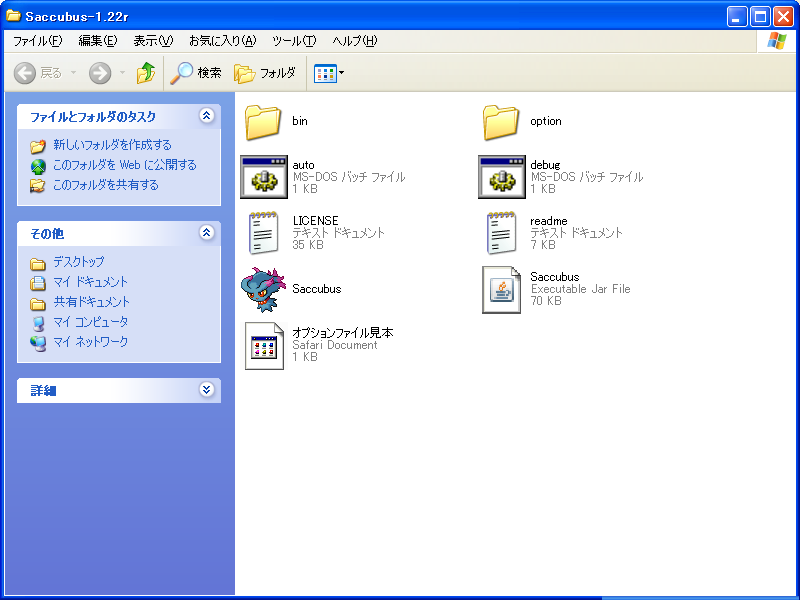Click the Windows flag logo
Image resolution: width=800 pixels, height=600 pixels.
(777, 41)
